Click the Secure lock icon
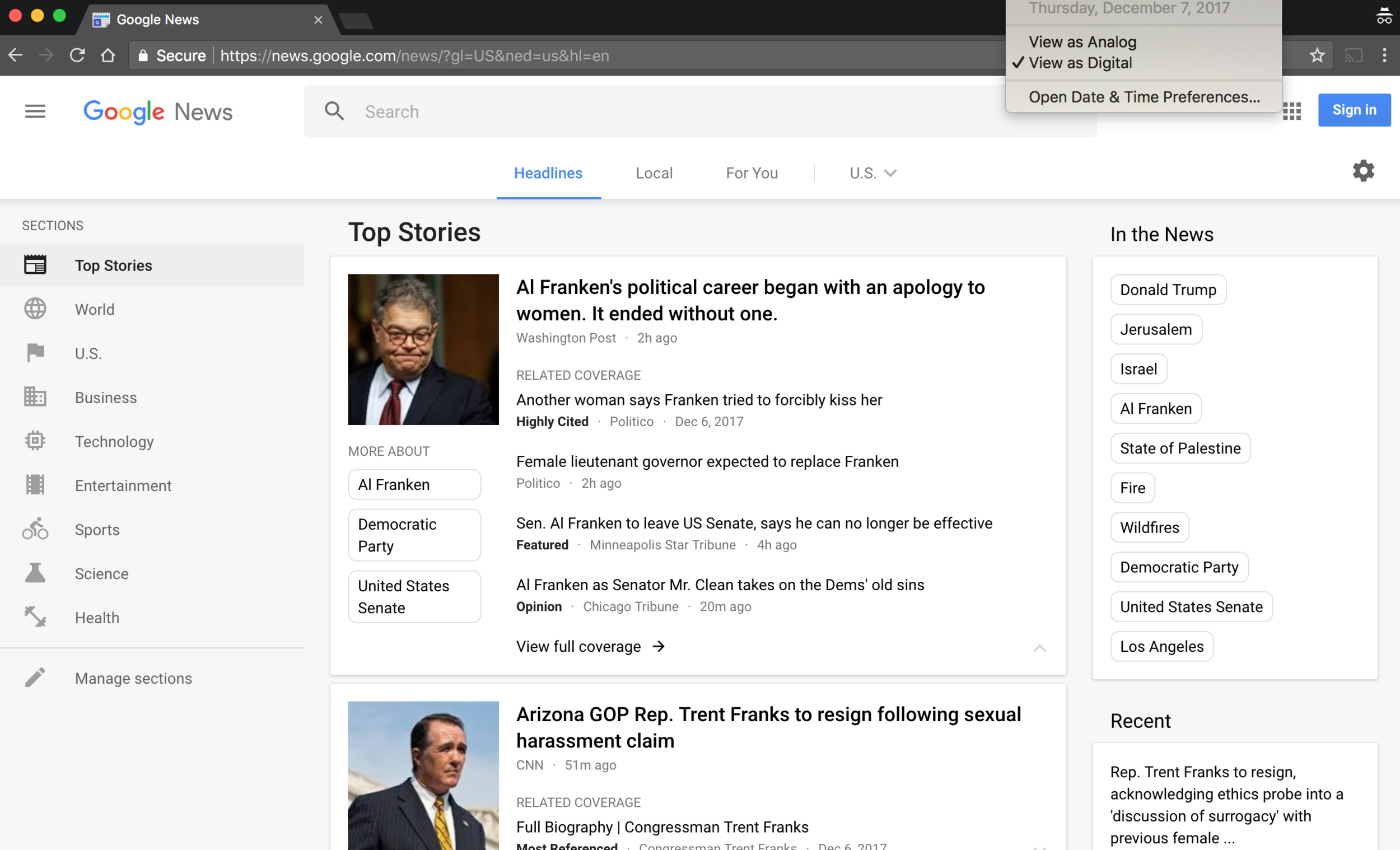Screen dimensions: 1400x850 tap(143, 55)
